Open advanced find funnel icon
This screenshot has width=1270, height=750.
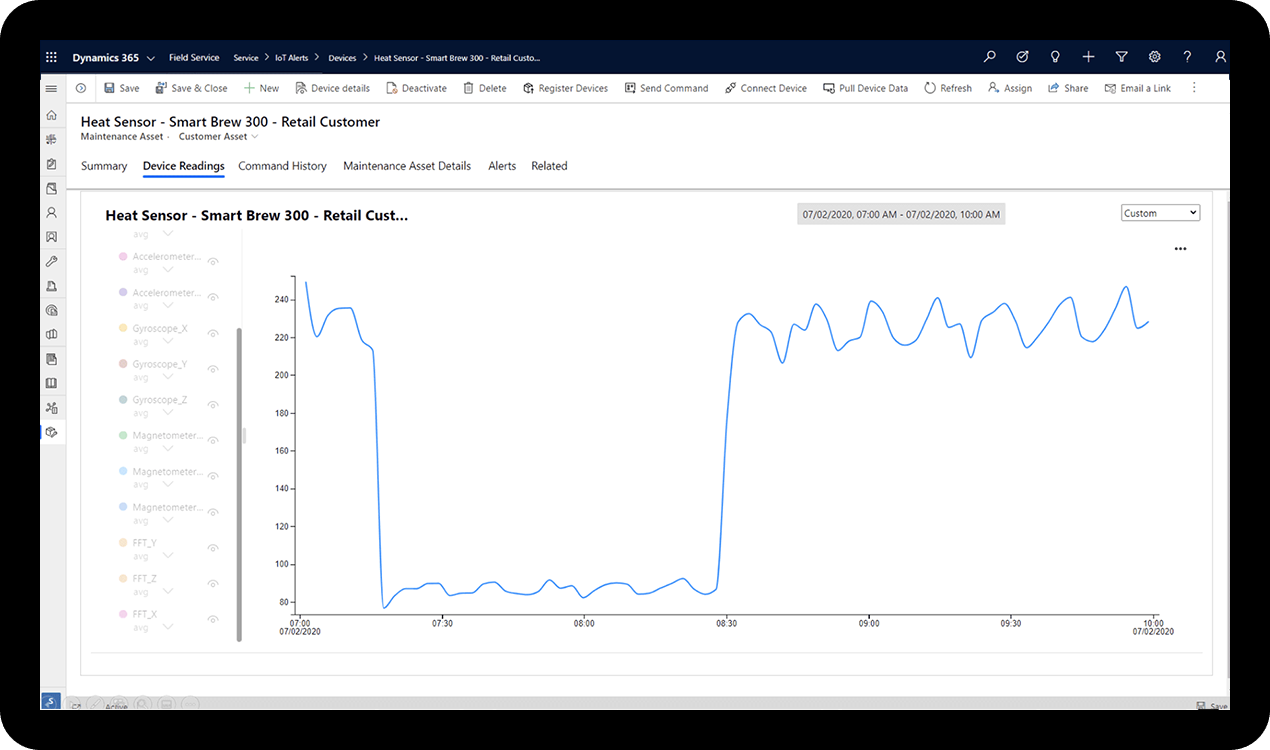click(1121, 58)
